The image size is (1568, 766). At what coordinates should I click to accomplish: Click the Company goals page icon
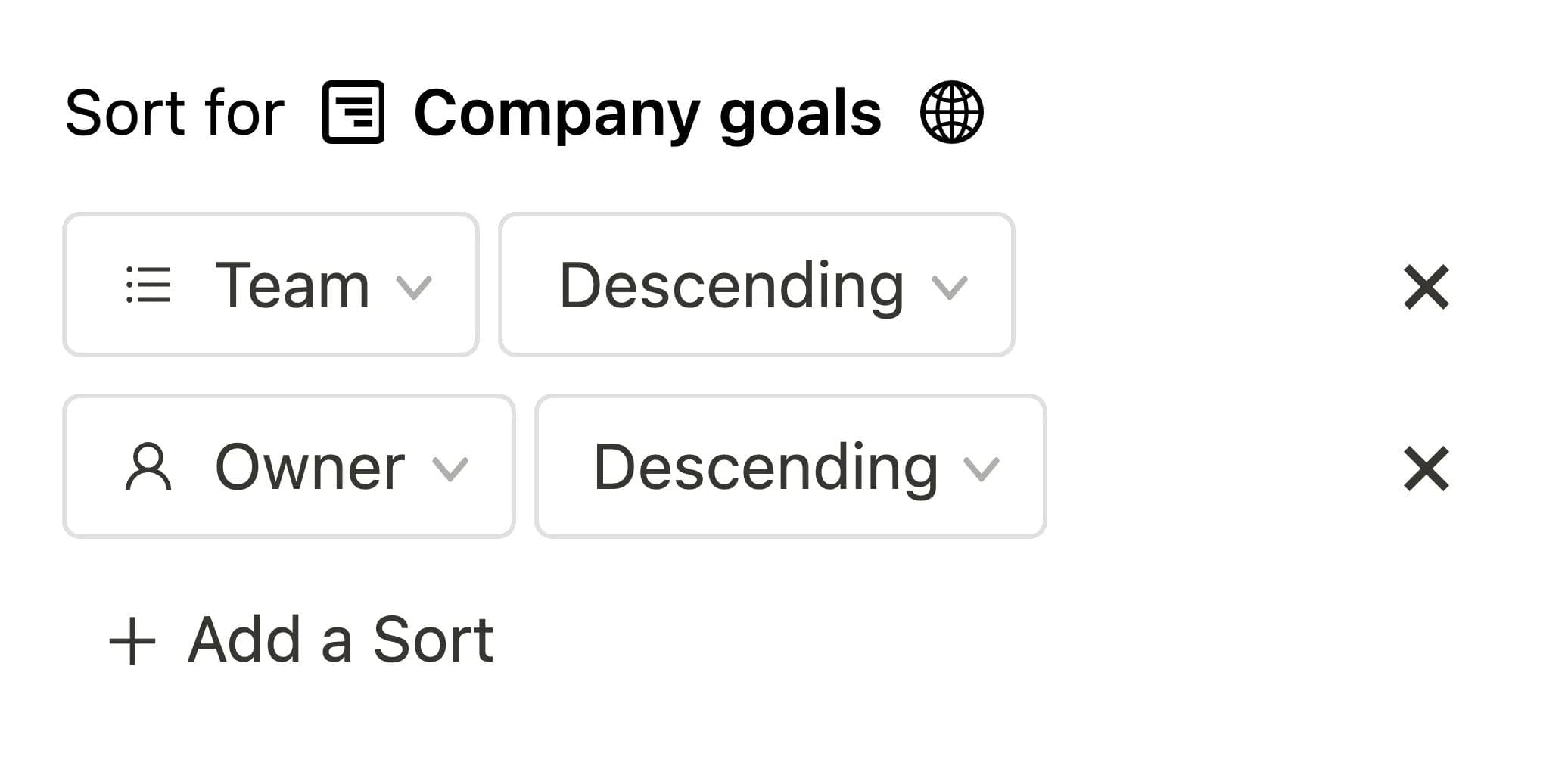[353, 114]
